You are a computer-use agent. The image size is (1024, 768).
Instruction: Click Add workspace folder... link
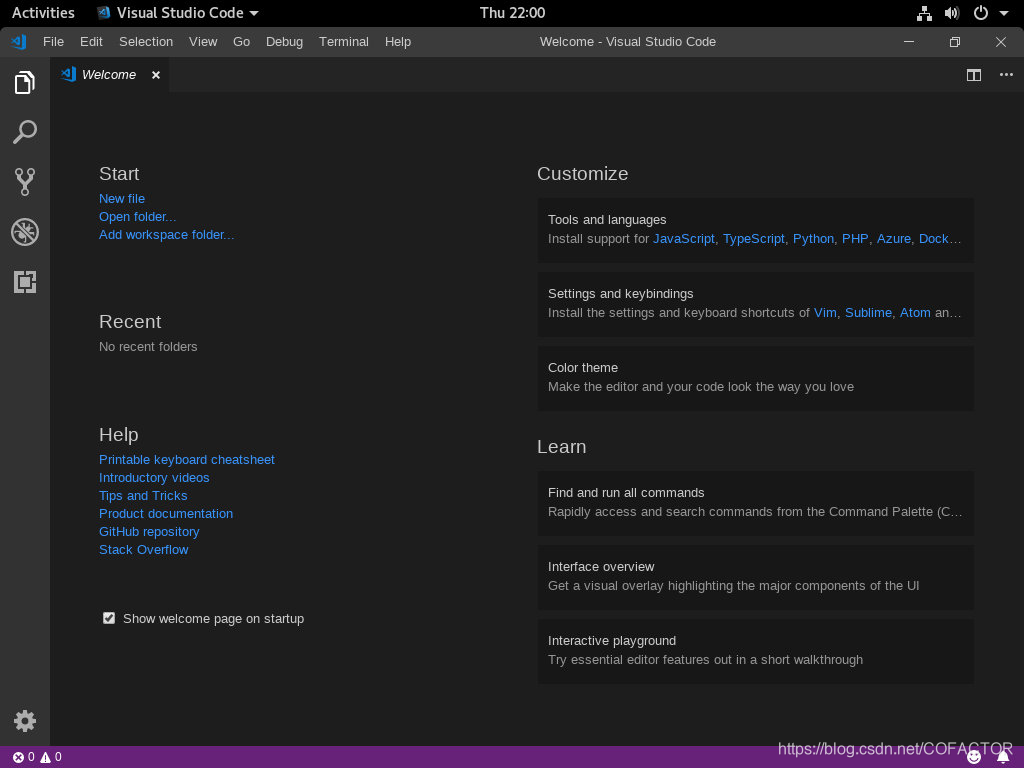pyautogui.click(x=167, y=234)
